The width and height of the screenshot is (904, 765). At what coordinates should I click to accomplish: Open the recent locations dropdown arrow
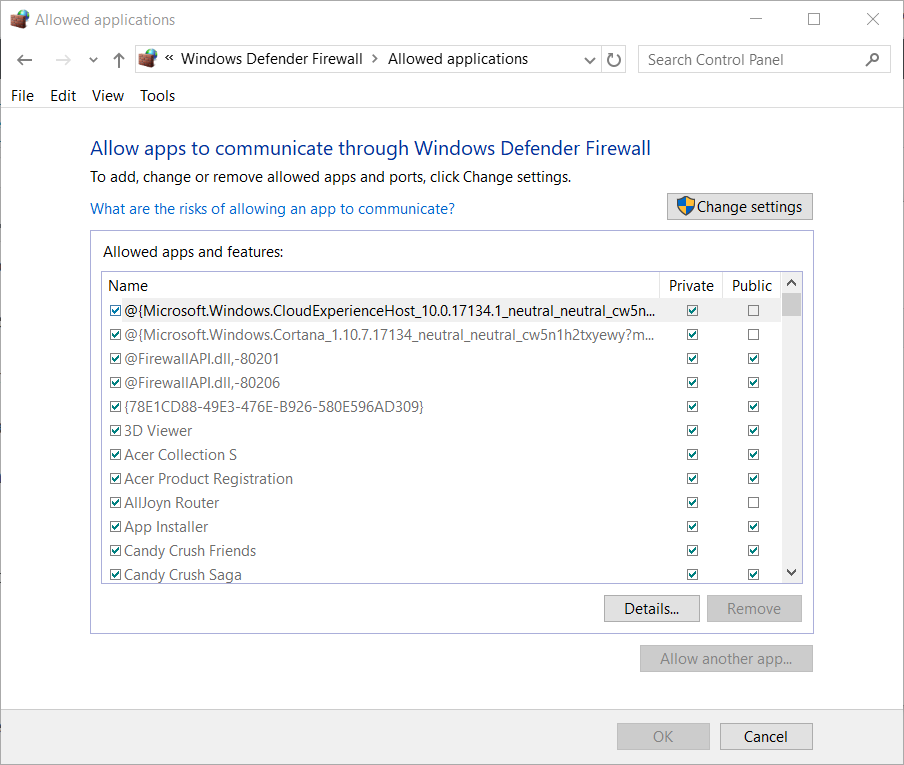(93, 60)
